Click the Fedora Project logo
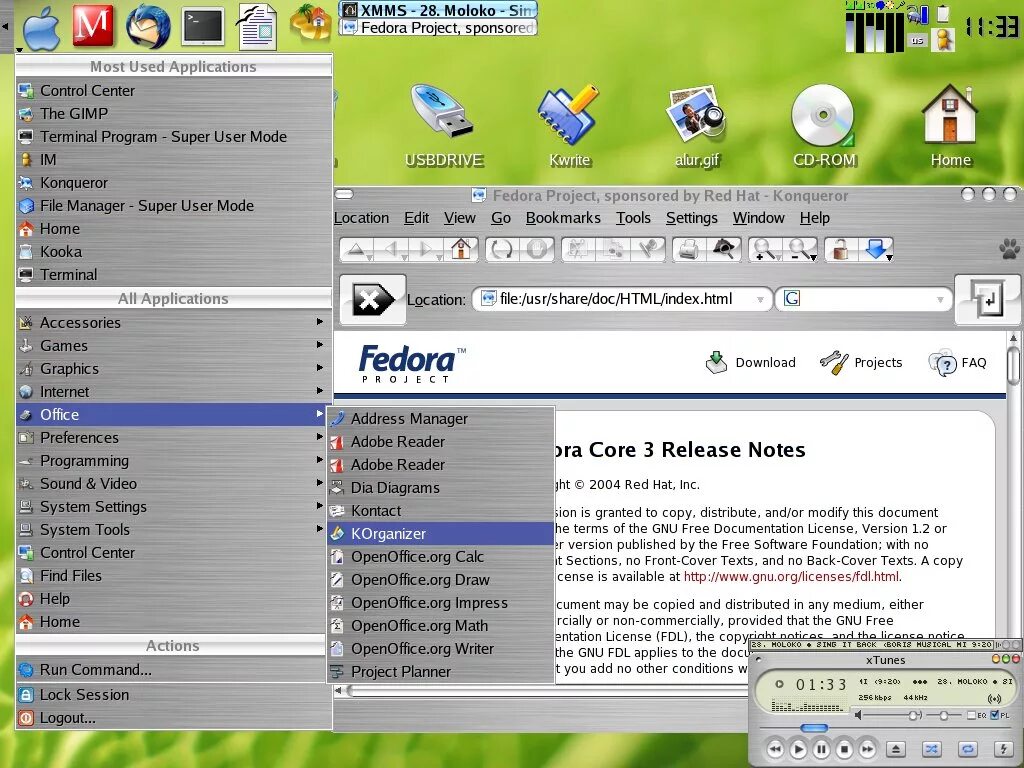The image size is (1024, 768). click(x=411, y=364)
